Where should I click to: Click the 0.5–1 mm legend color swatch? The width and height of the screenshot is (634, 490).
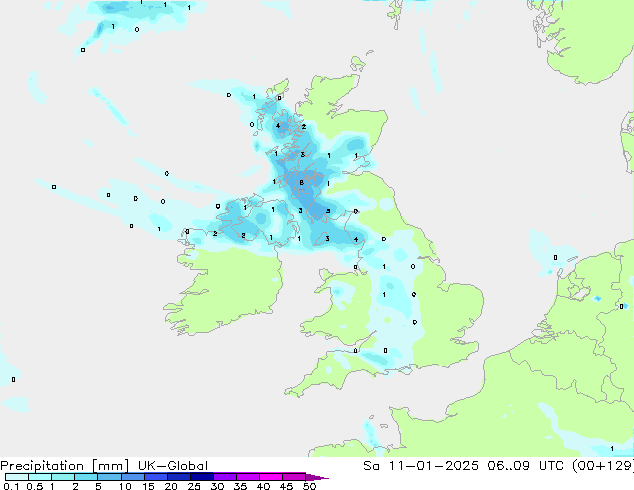(x=40, y=477)
